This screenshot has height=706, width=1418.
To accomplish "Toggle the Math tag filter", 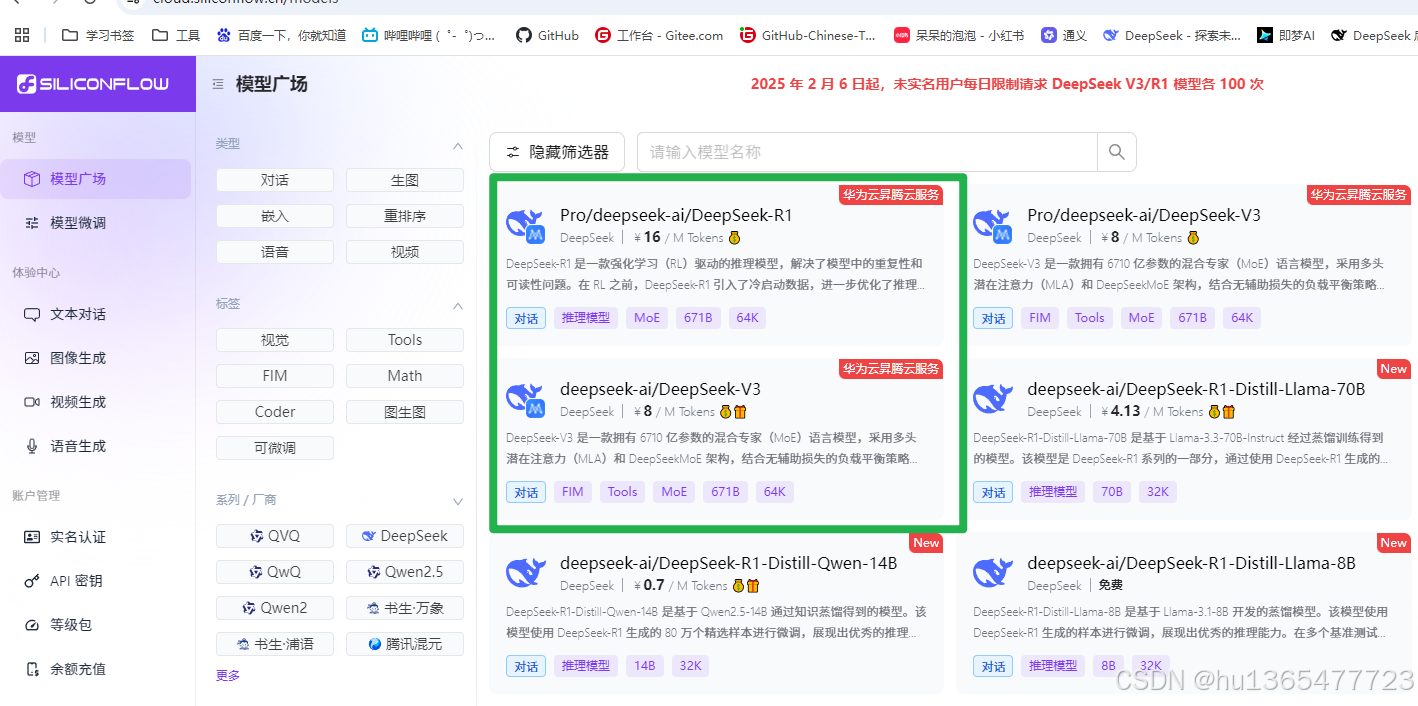I will (x=405, y=376).
